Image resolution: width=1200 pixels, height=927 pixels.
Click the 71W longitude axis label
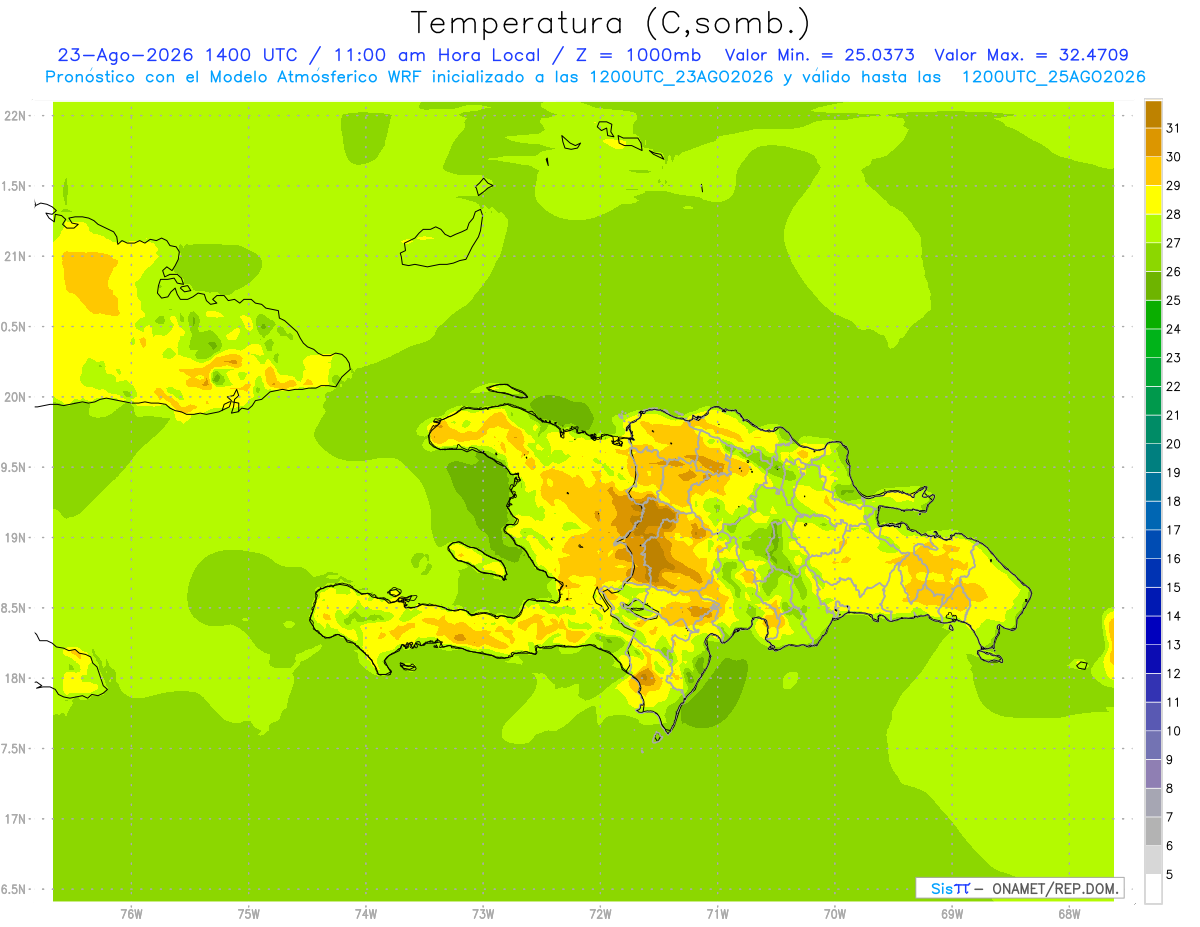pos(717,914)
